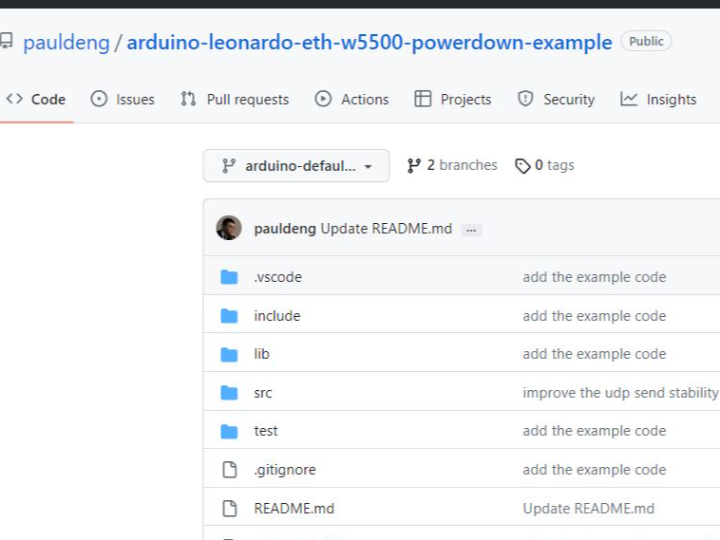This screenshot has height=540, width=720.
Task: Click the src folder icon
Action: point(229,393)
